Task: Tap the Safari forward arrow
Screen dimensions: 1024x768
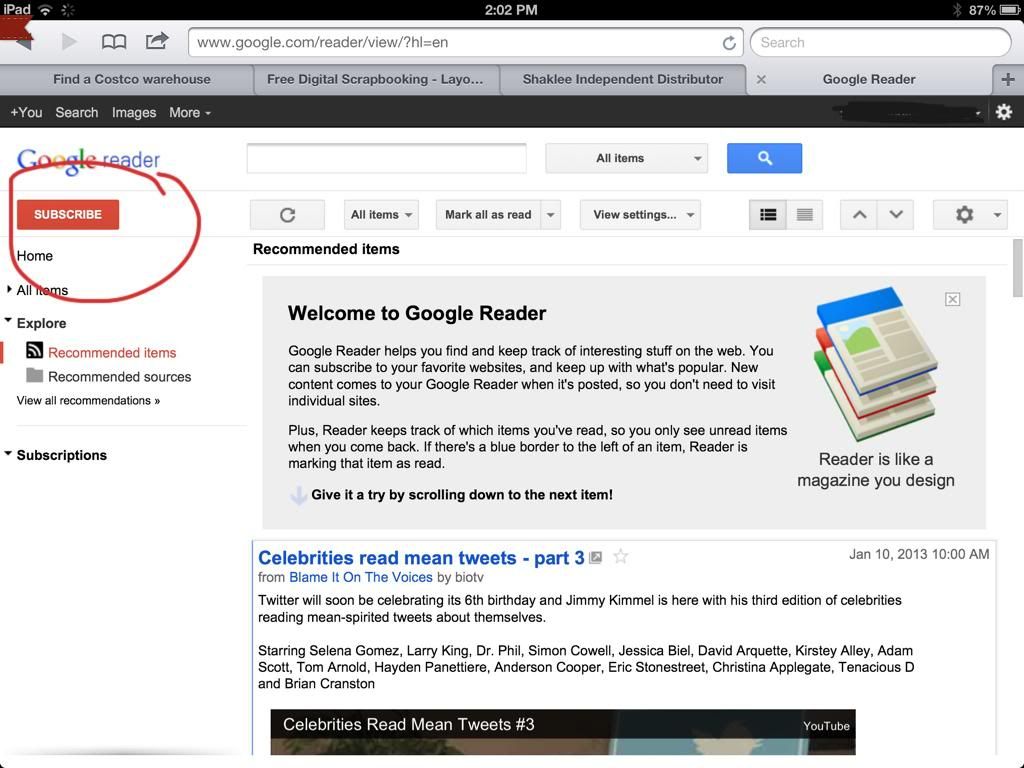Action: [69, 42]
